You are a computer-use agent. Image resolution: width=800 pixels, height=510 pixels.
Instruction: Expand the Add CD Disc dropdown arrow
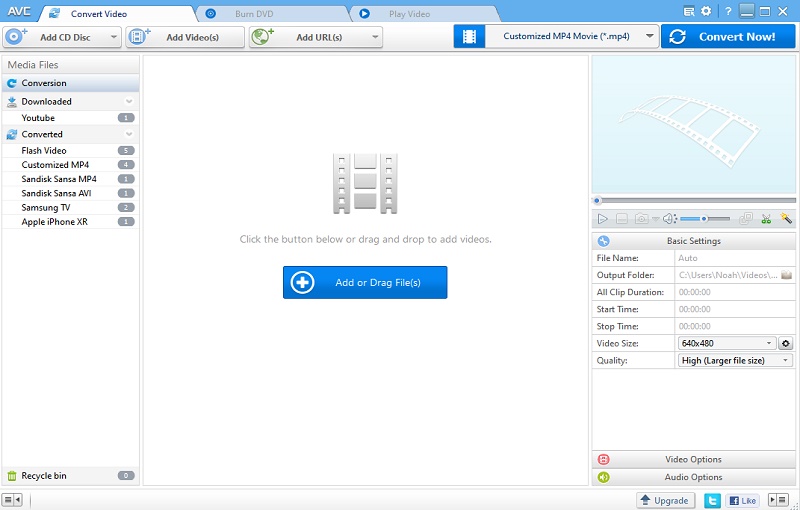point(113,37)
